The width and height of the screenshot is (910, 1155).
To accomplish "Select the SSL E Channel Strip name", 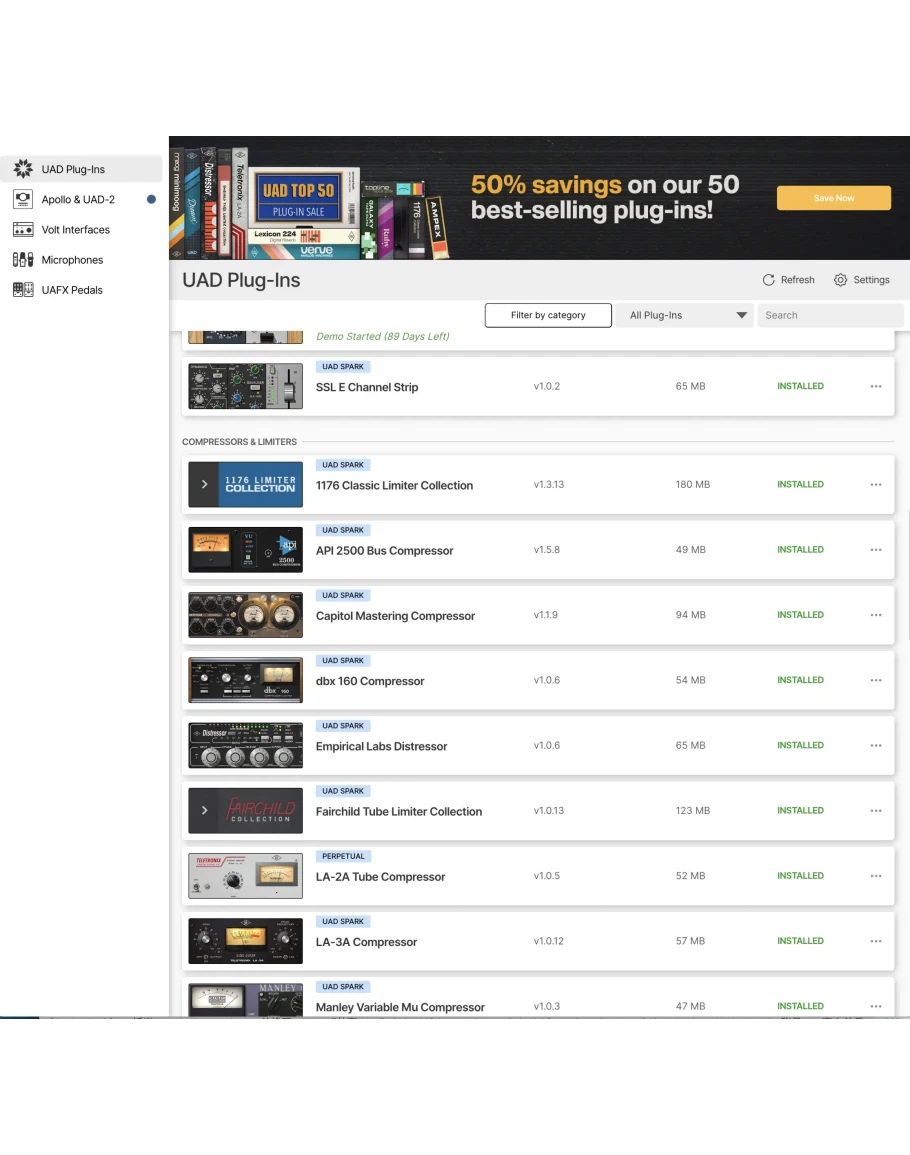I will pyautogui.click(x=367, y=387).
